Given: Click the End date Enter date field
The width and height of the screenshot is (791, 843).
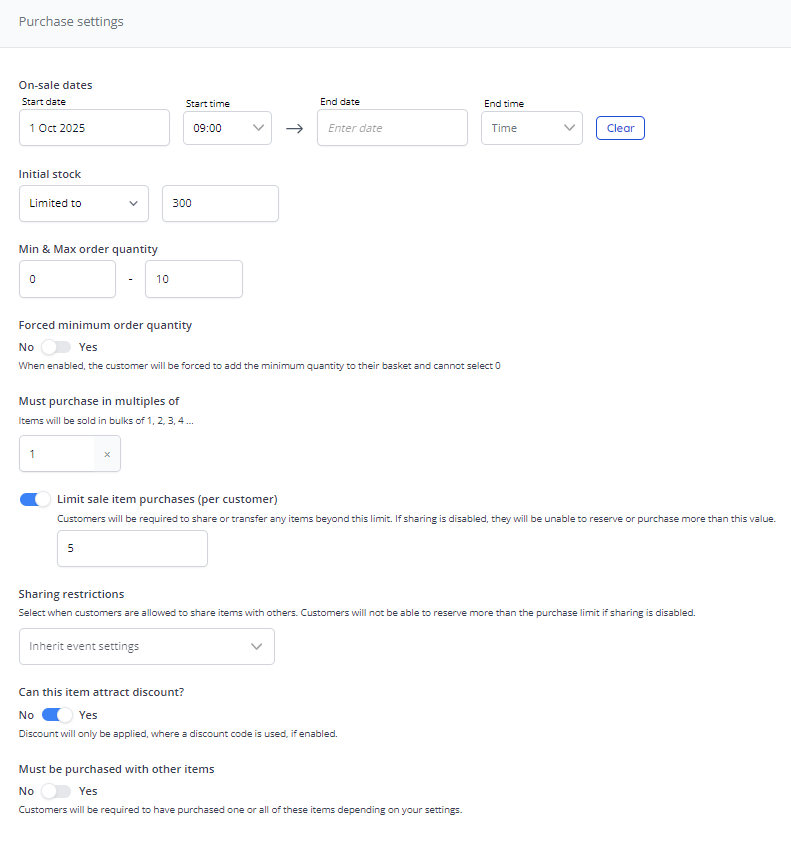Looking at the screenshot, I should coord(392,128).
